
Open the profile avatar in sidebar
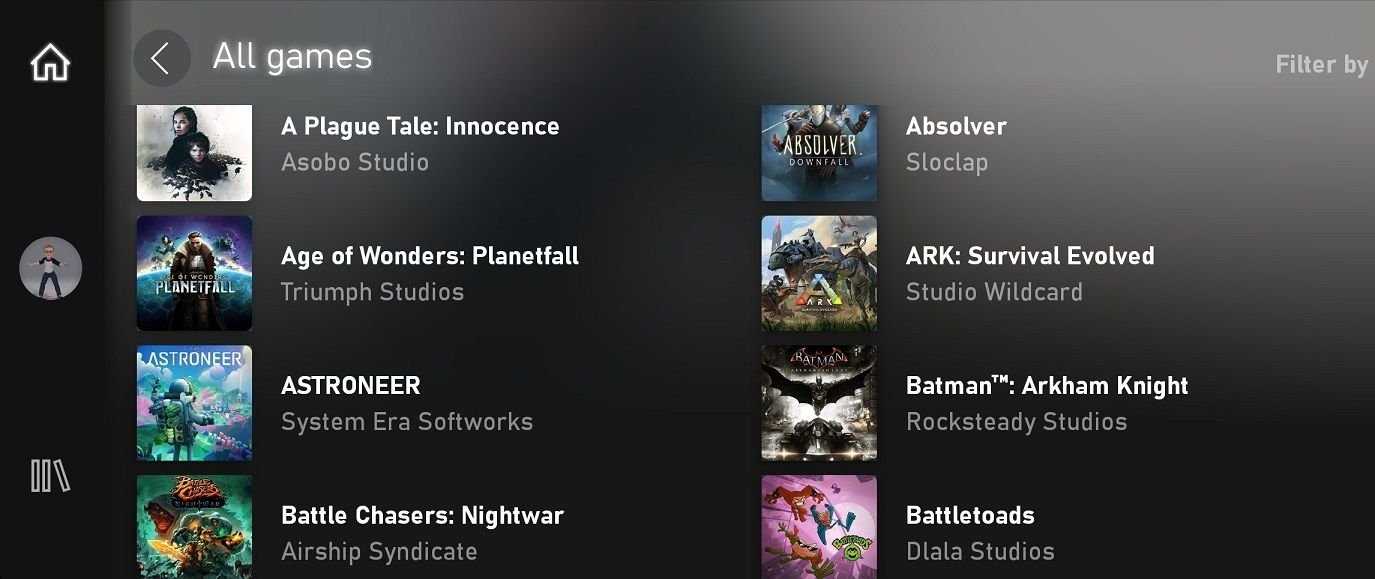(51, 268)
